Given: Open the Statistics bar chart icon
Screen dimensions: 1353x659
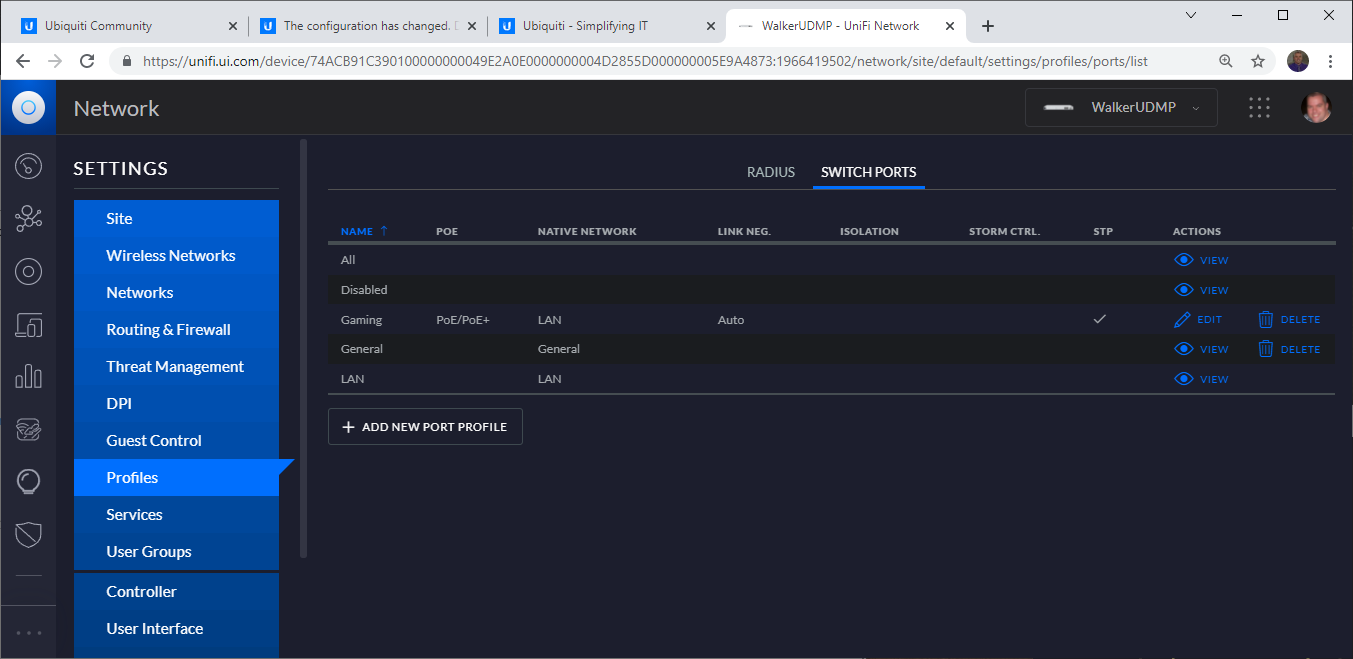Looking at the screenshot, I should tap(28, 377).
